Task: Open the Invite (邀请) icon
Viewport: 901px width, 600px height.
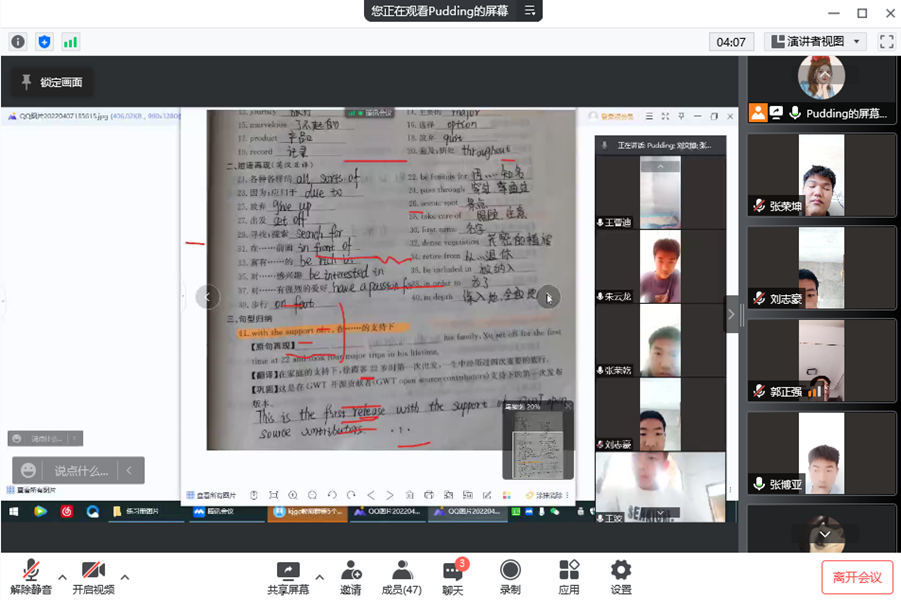Action: tap(351, 577)
